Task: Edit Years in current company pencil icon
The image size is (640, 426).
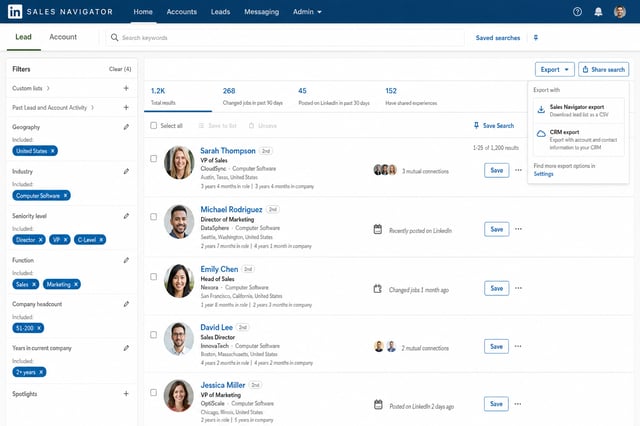Action: [x=126, y=348]
